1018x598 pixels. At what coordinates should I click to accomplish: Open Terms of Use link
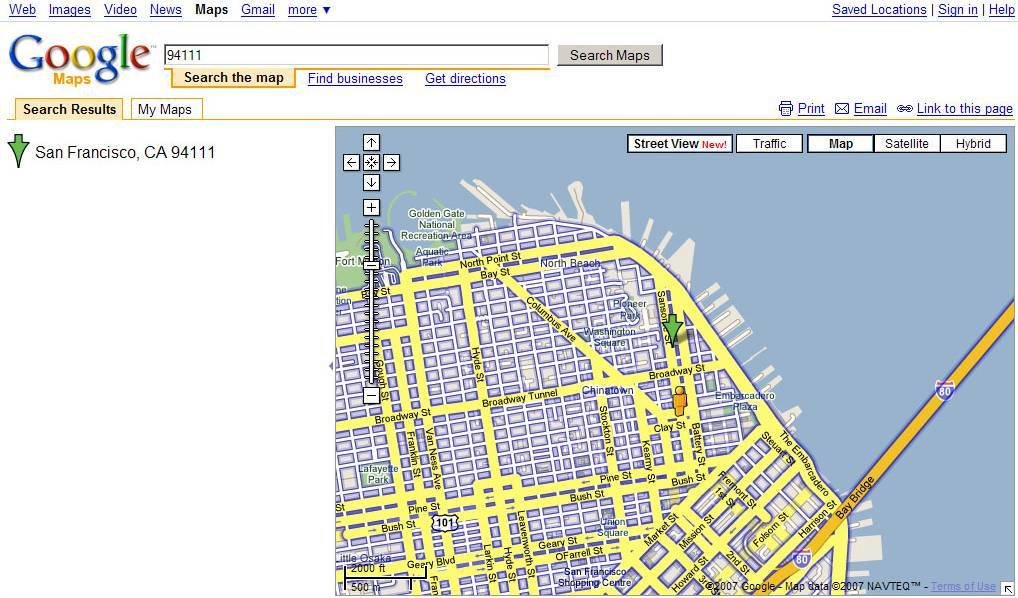pos(963,586)
